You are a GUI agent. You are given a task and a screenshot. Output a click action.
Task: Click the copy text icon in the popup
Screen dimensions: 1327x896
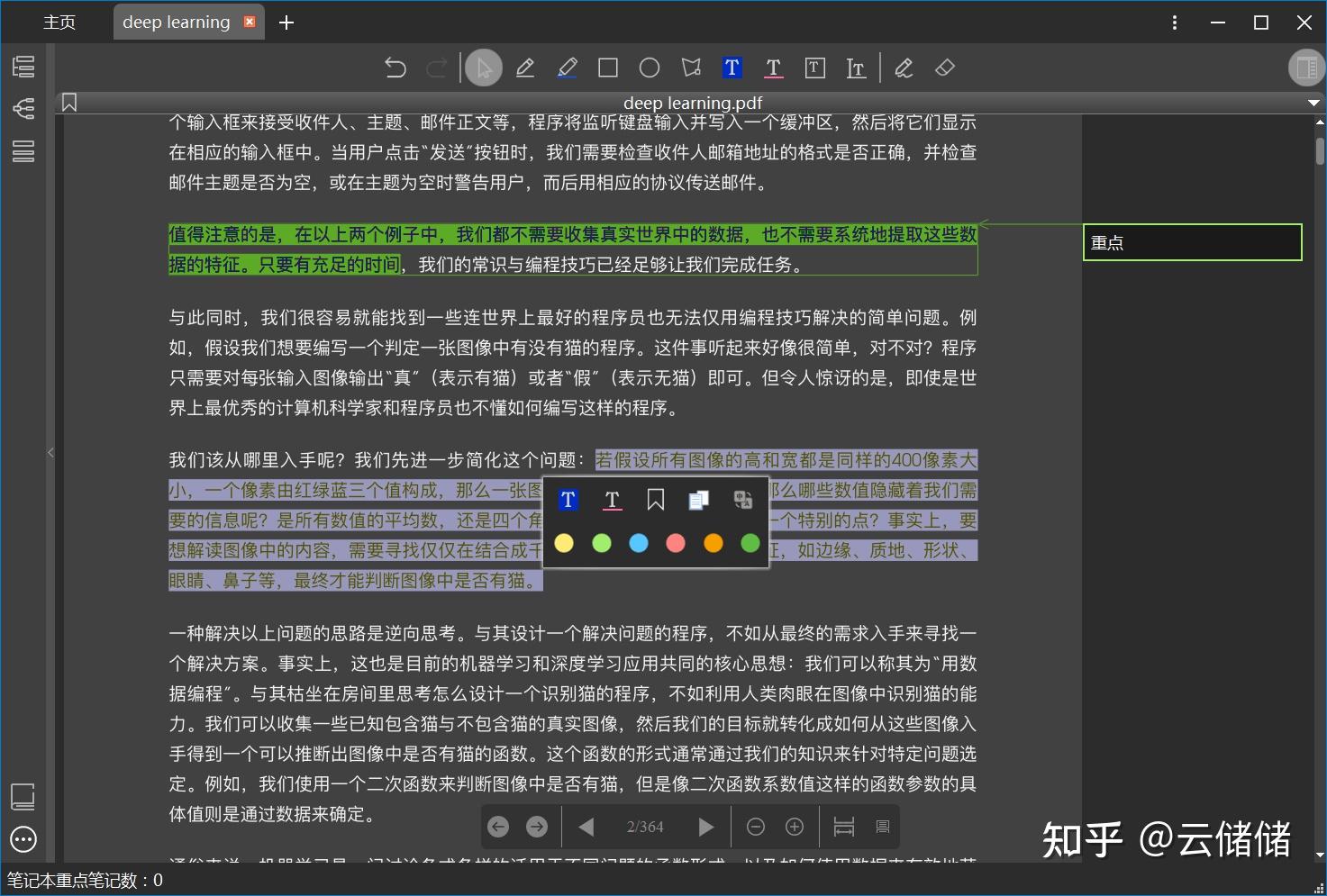(698, 499)
